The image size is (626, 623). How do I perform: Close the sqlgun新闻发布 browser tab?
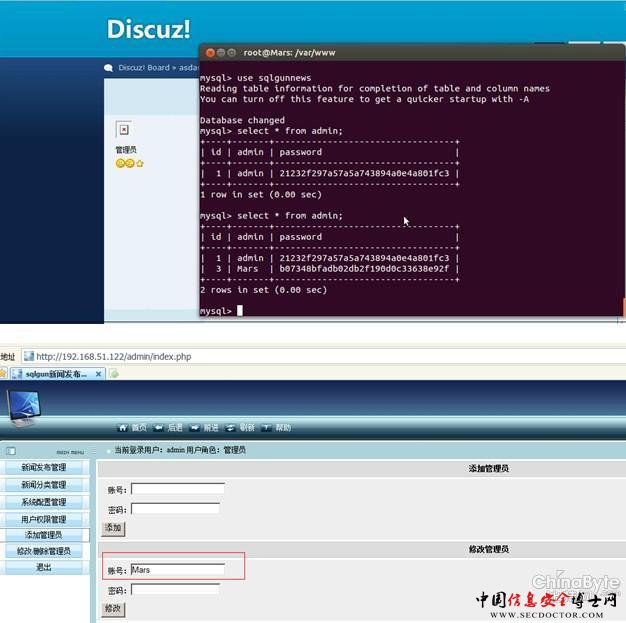tap(98, 374)
